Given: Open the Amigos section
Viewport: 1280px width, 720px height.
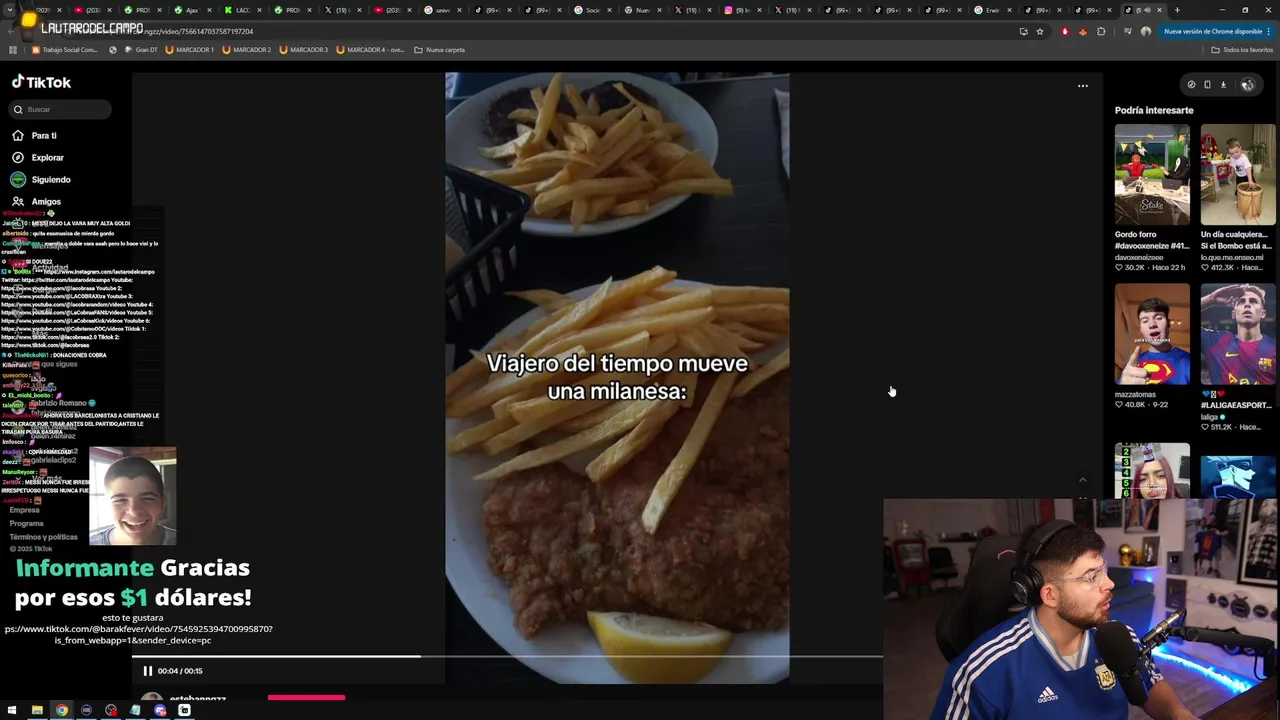Looking at the screenshot, I should (45, 201).
